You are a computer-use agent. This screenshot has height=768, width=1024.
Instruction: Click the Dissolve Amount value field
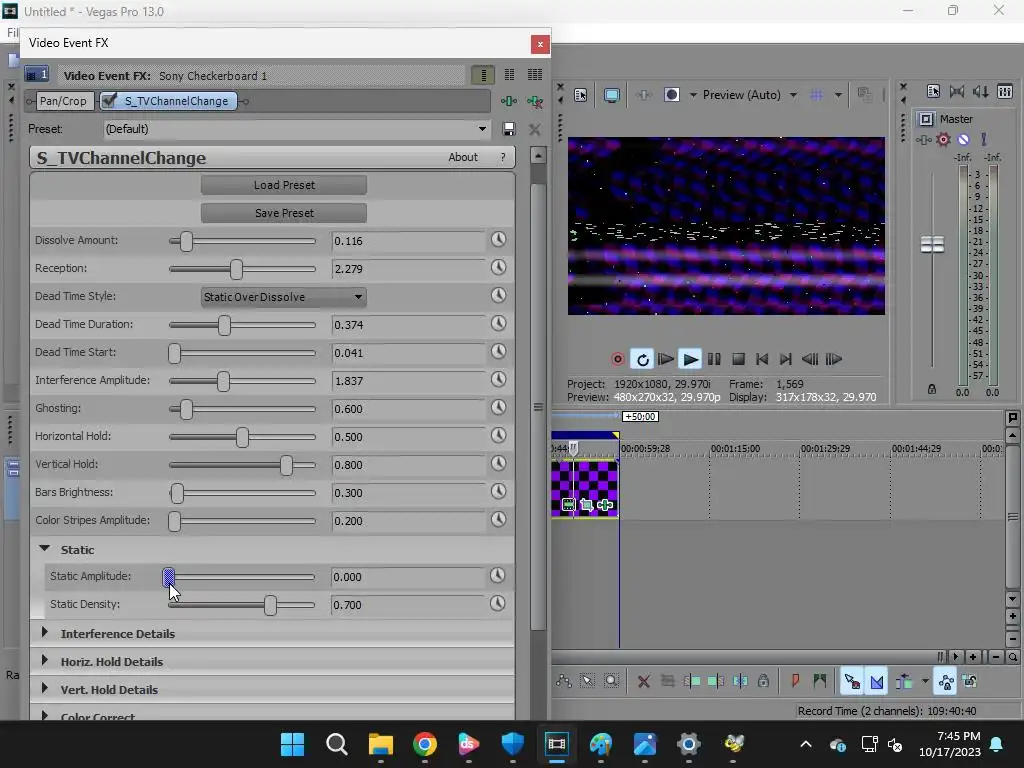point(408,241)
